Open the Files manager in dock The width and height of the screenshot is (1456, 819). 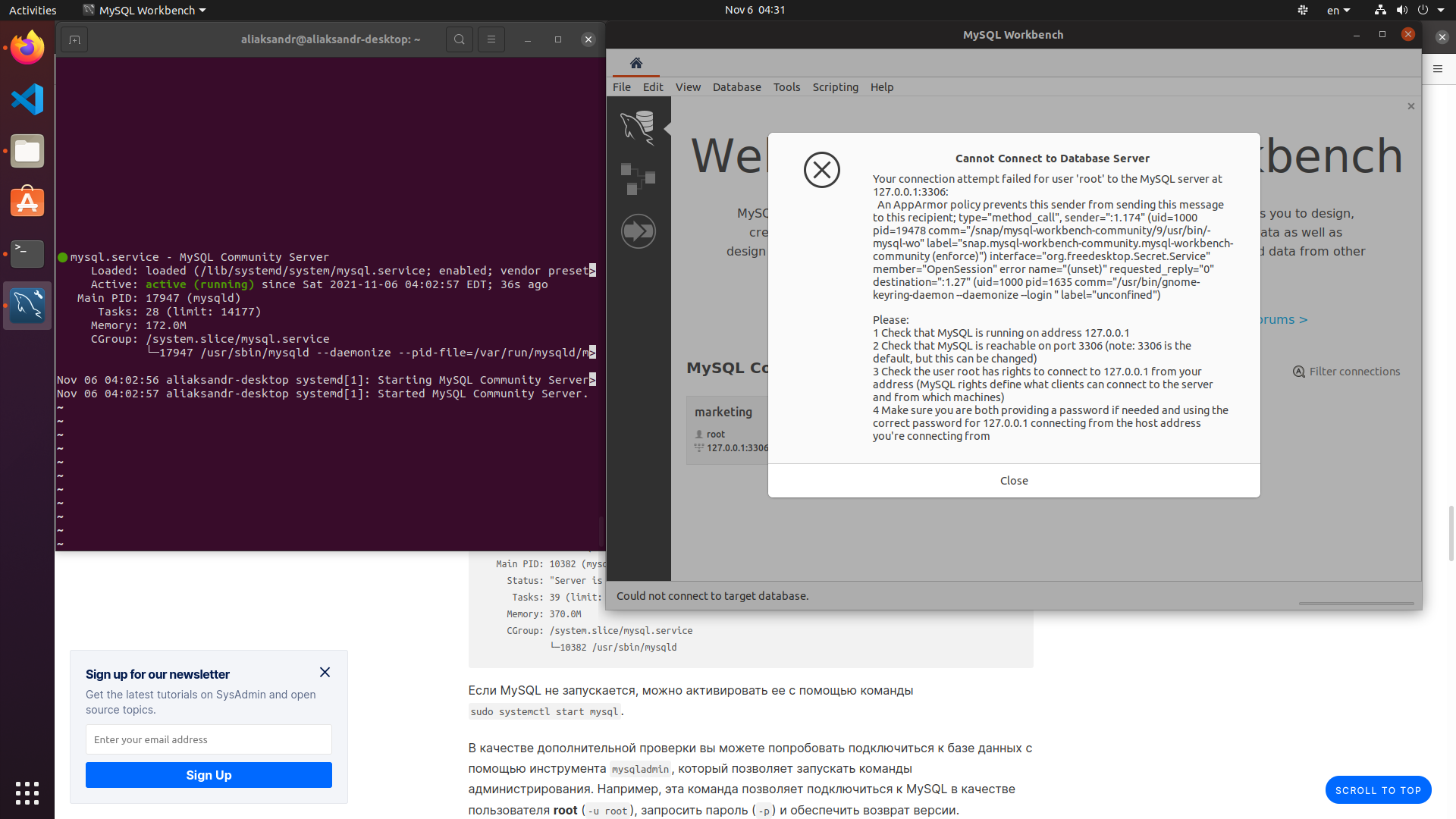[x=27, y=151]
